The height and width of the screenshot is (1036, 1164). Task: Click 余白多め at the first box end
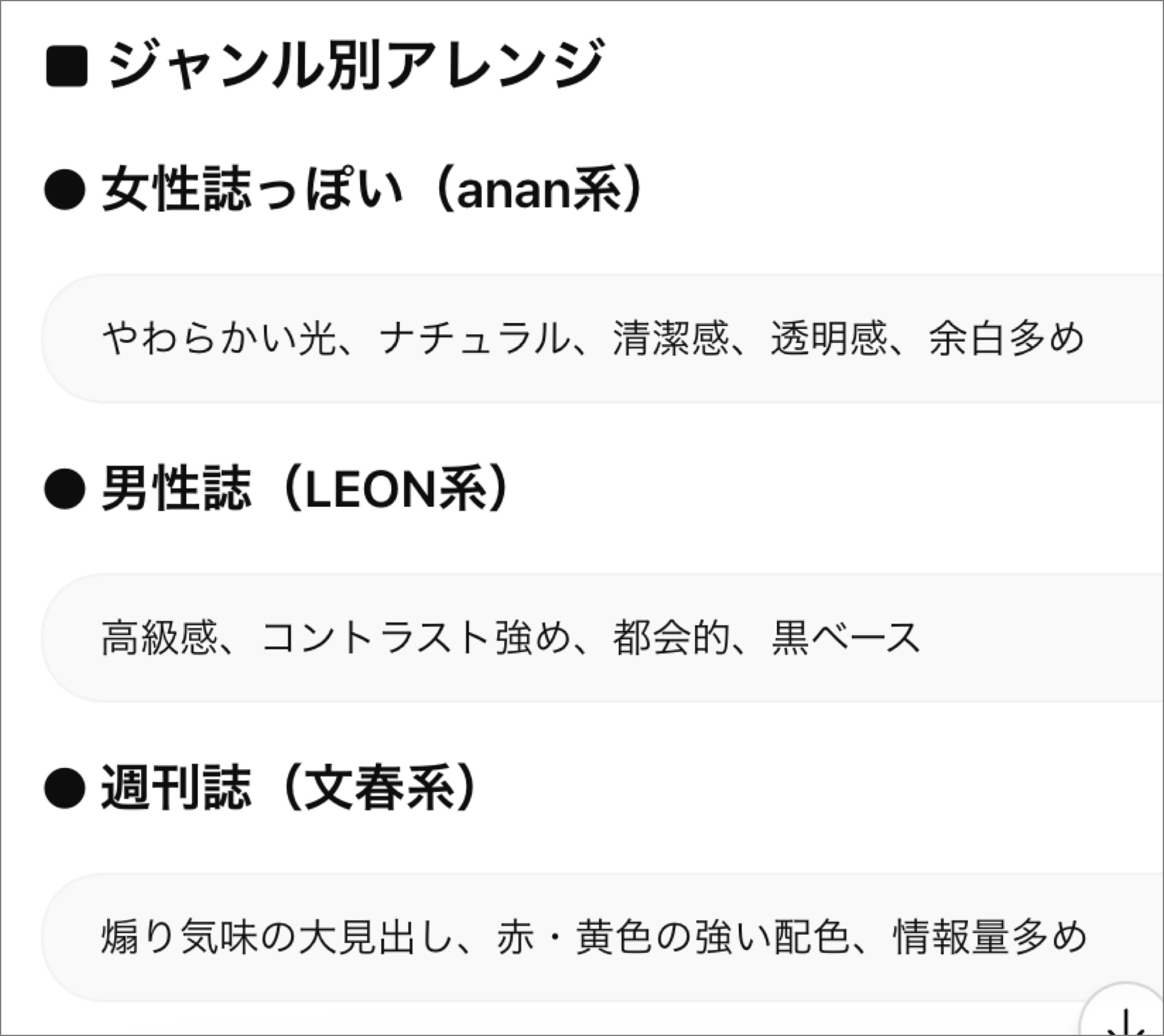[1007, 338]
